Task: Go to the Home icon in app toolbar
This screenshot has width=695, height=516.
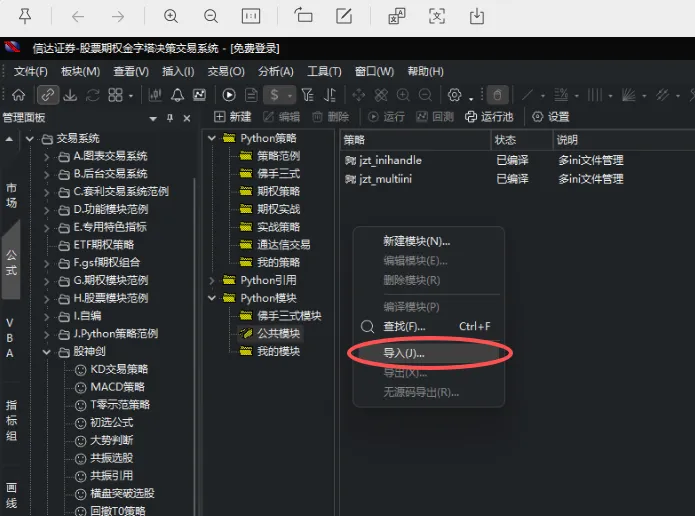Action: coord(19,95)
